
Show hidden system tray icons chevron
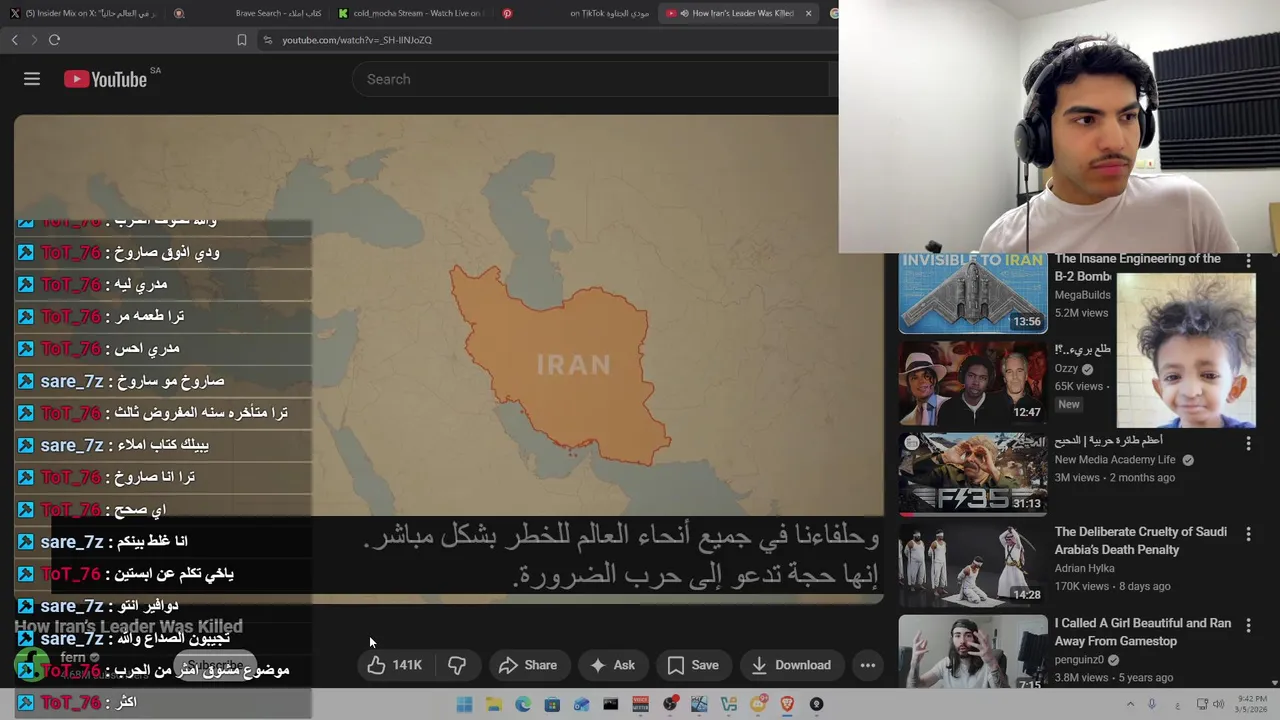click(x=1131, y=704)
